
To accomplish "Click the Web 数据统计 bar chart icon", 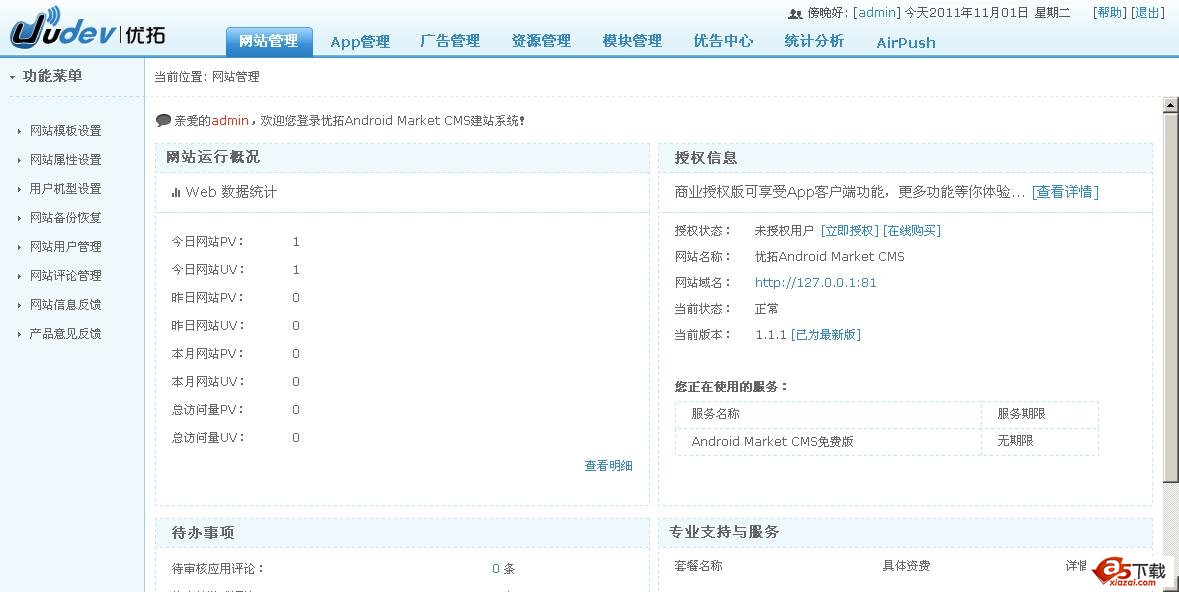I will click(x=176, y=192).
